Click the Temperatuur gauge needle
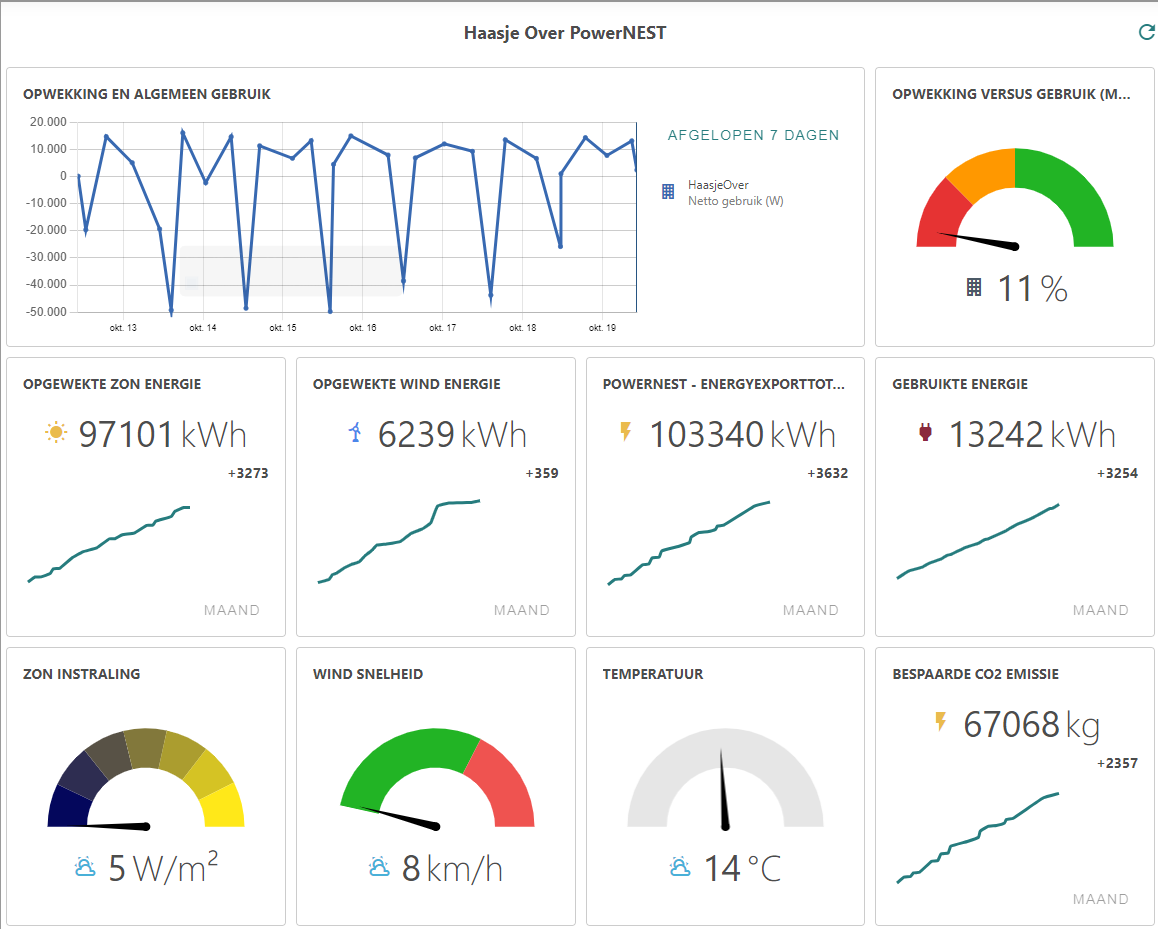1158x929 pixels. [x=724, y=789]
